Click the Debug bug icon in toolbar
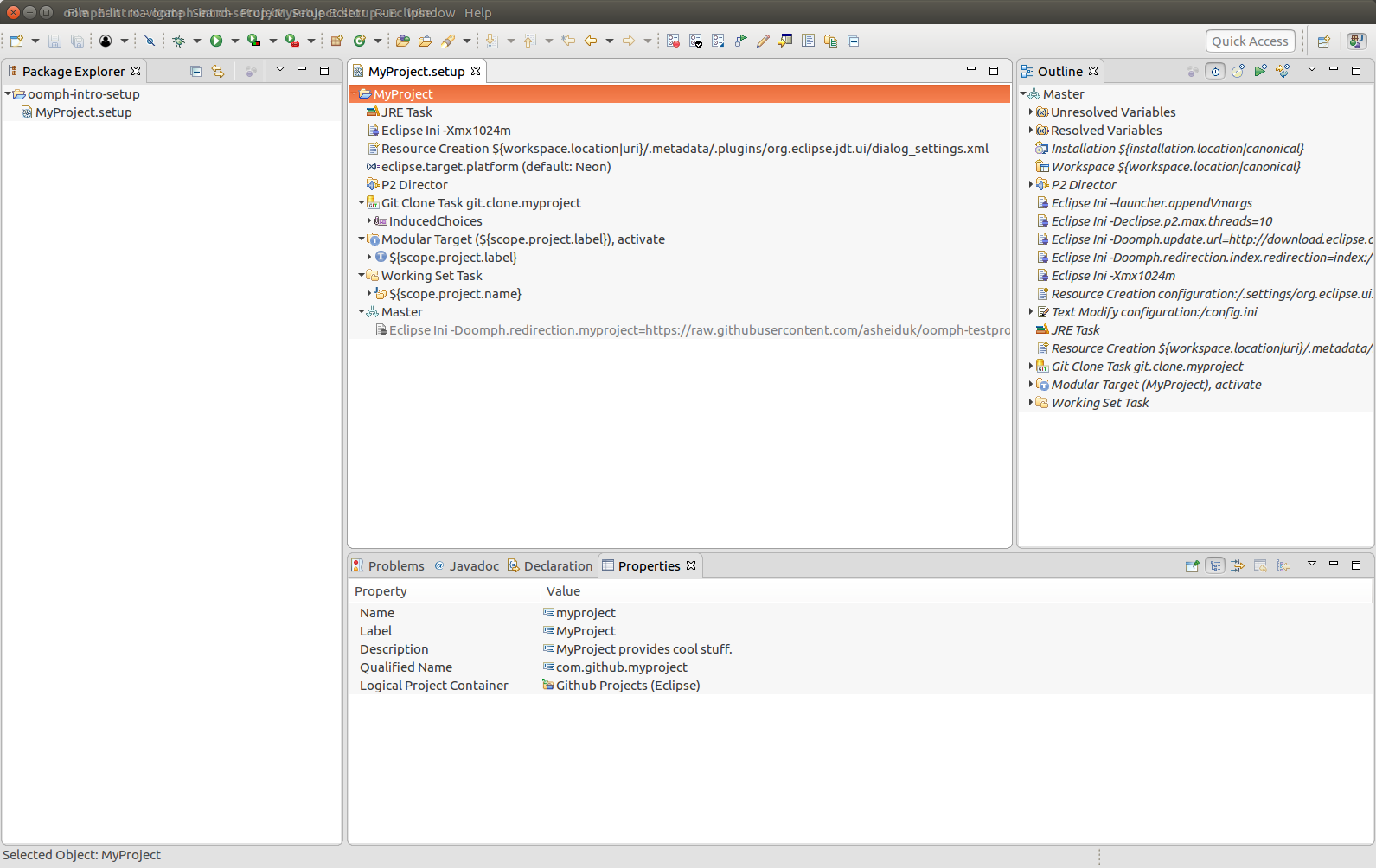1376x868 pixels. [x=179, y=41]
